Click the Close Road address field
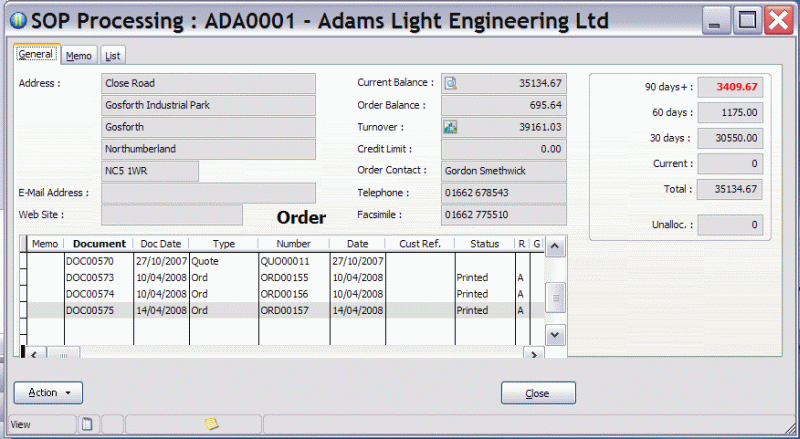Viewport: 800px width, 439px height. pyautogui.click(x=208, y=83)
